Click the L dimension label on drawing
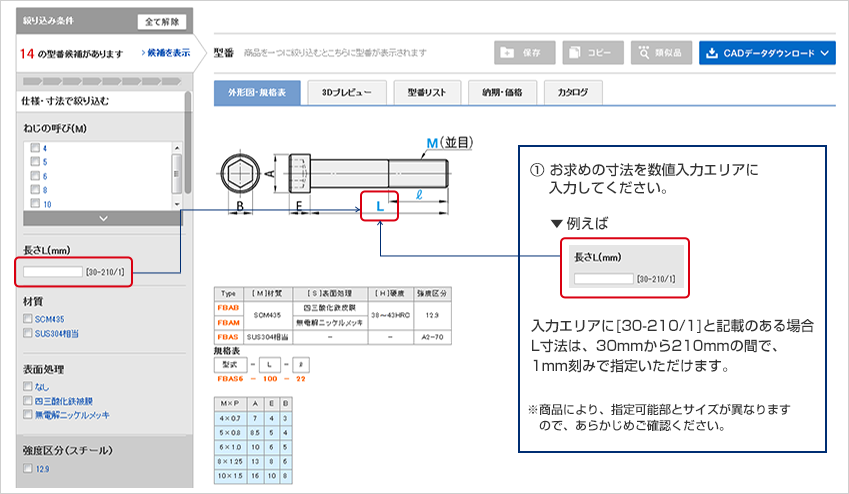 [x=380, y=206]
